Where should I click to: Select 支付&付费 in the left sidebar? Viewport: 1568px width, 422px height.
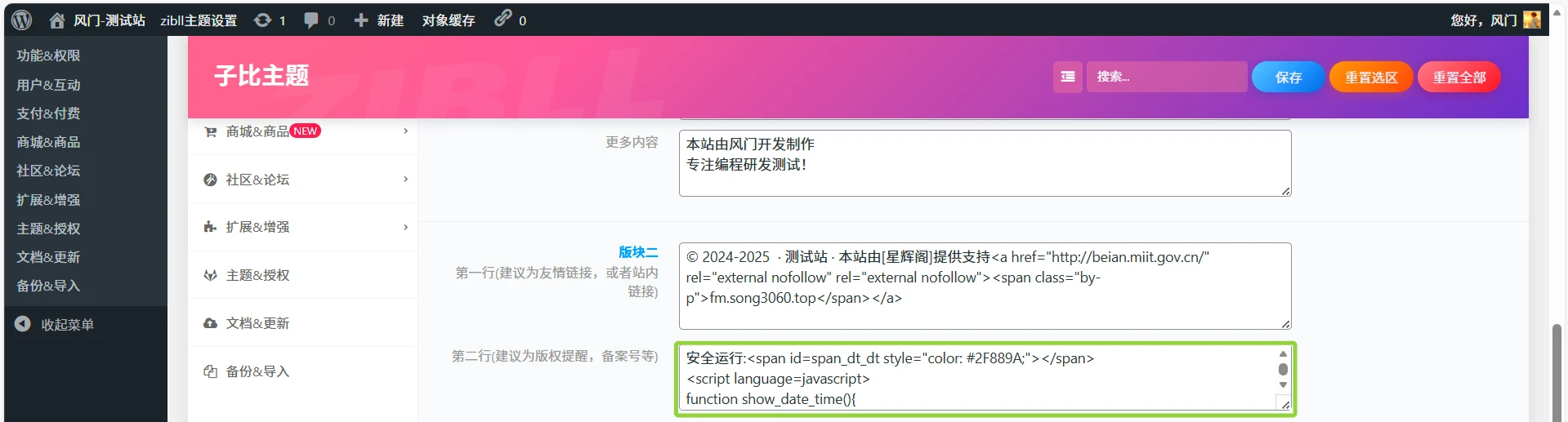[x=48, y=113]
